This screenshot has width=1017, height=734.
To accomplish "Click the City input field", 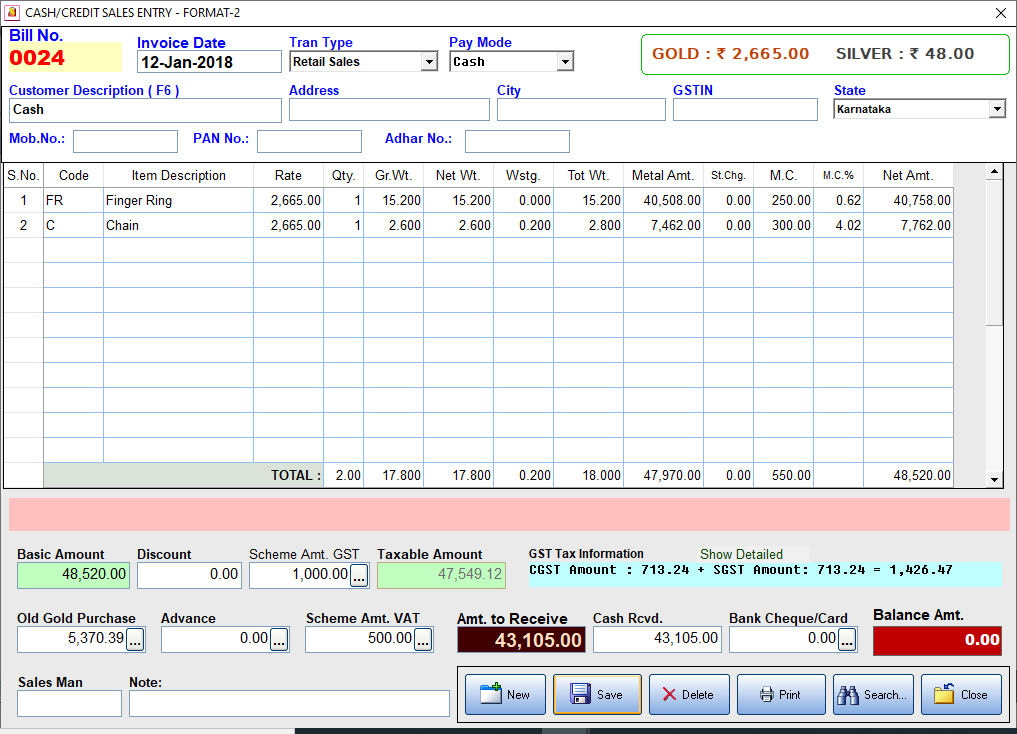I will pos(581,110).
